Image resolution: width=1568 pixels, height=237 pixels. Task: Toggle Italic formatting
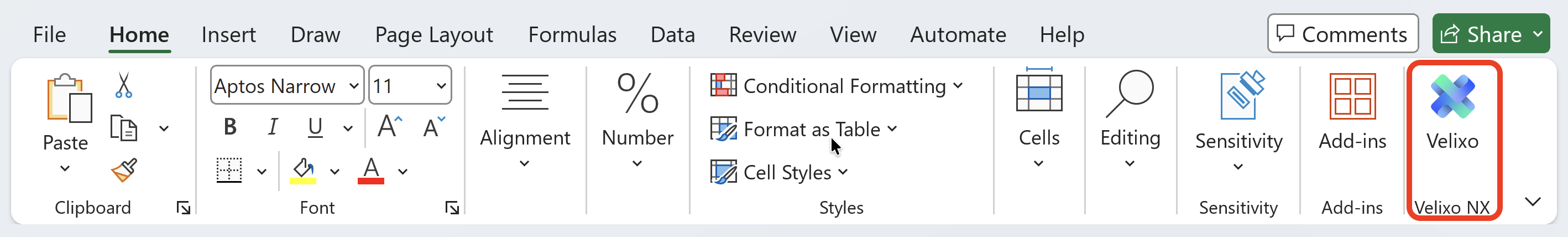[x=273, y=127]
